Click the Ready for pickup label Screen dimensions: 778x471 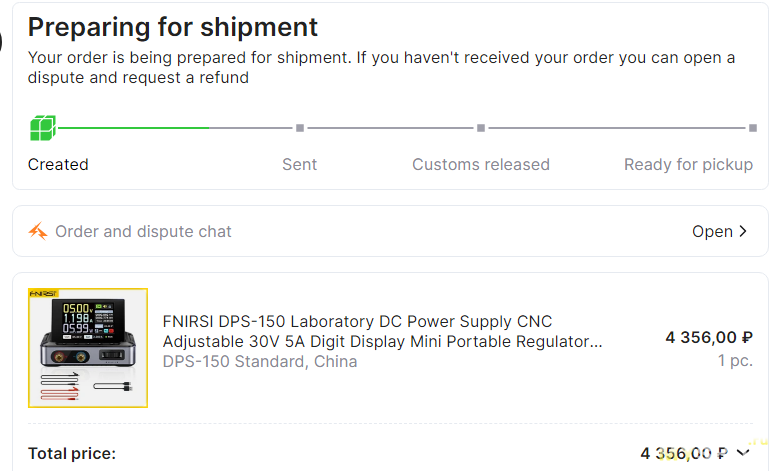point(688,165)
